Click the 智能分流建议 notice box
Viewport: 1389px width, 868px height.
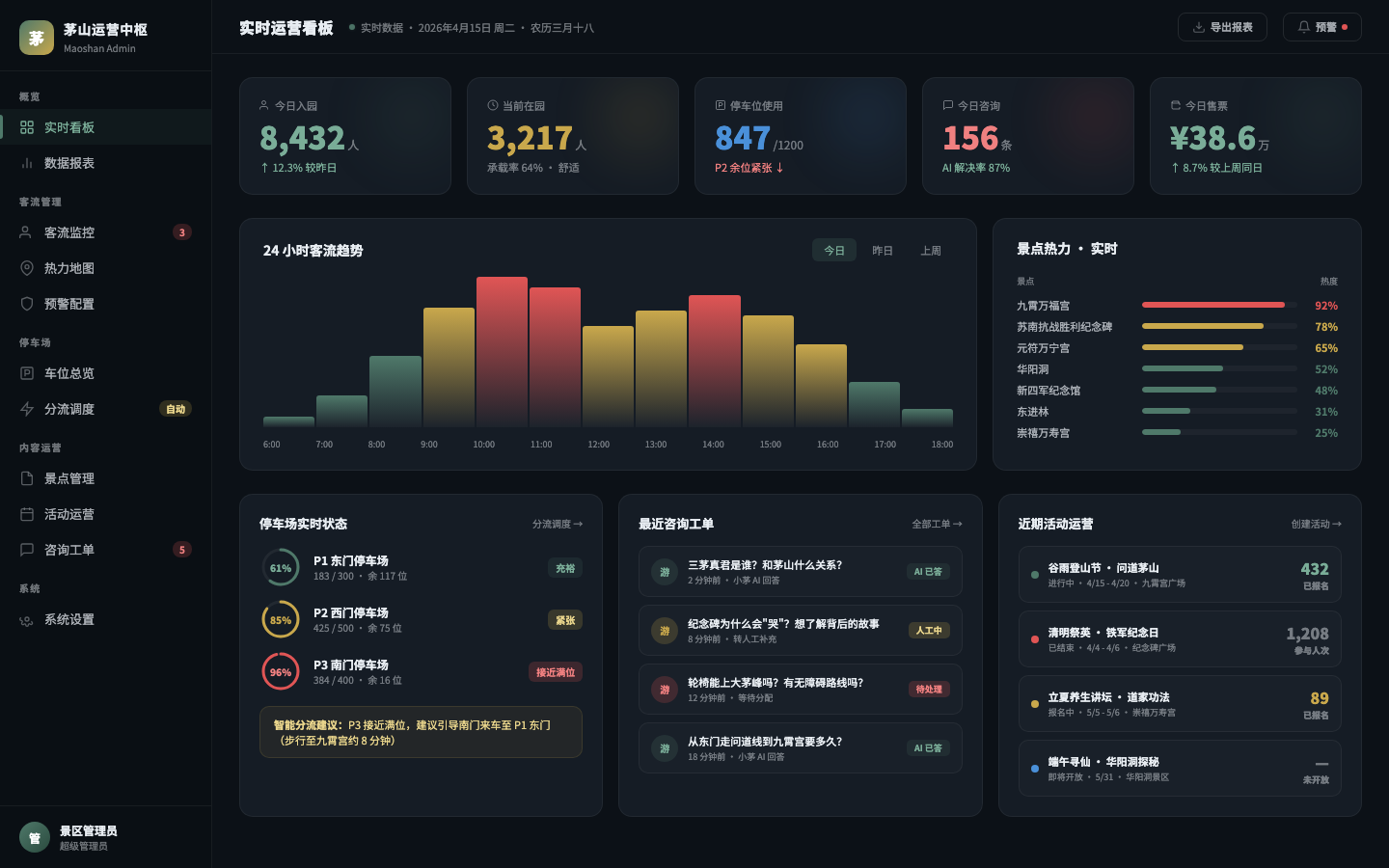pos(421,732)
